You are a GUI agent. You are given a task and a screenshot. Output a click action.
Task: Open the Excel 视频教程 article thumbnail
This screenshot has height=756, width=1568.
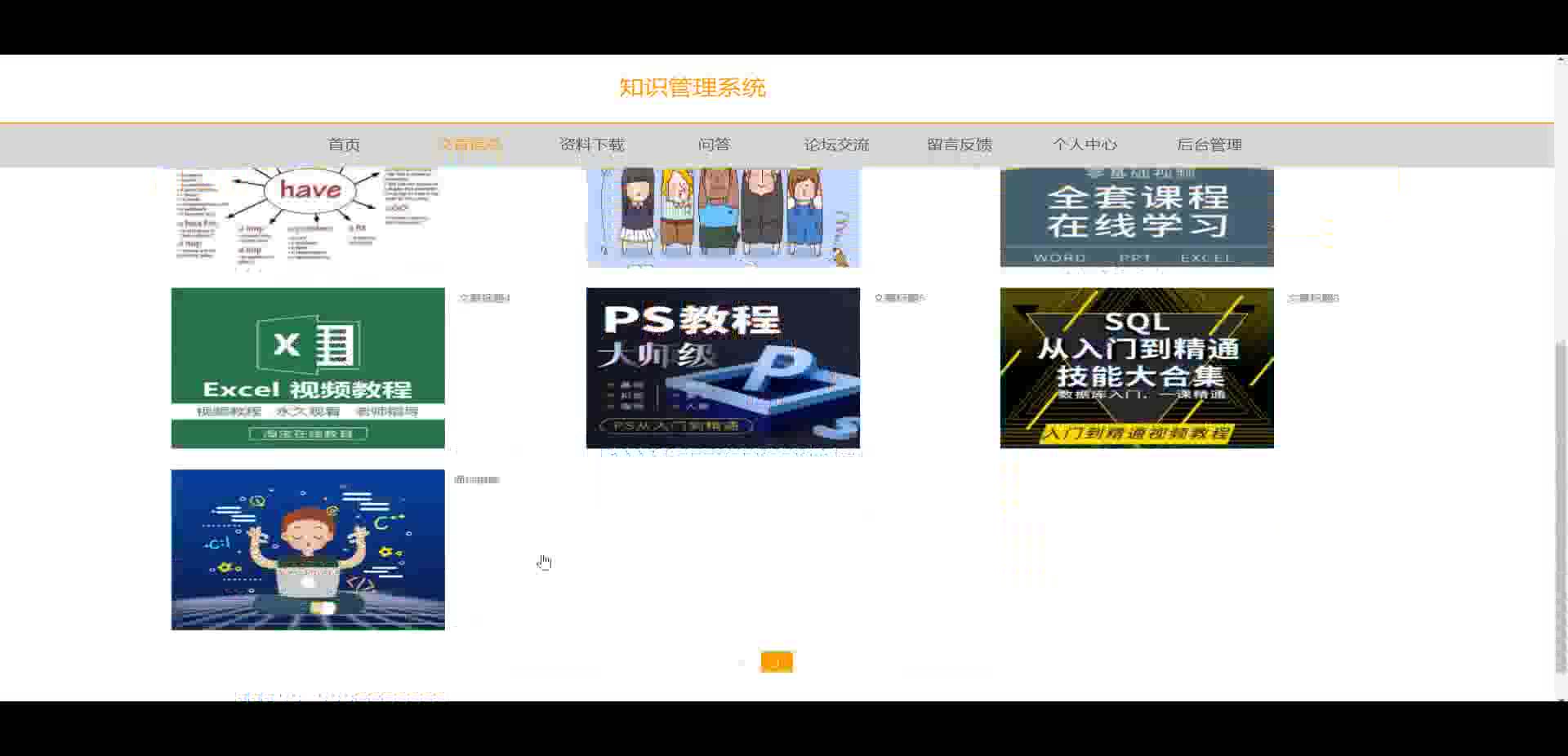coord(308,367)
